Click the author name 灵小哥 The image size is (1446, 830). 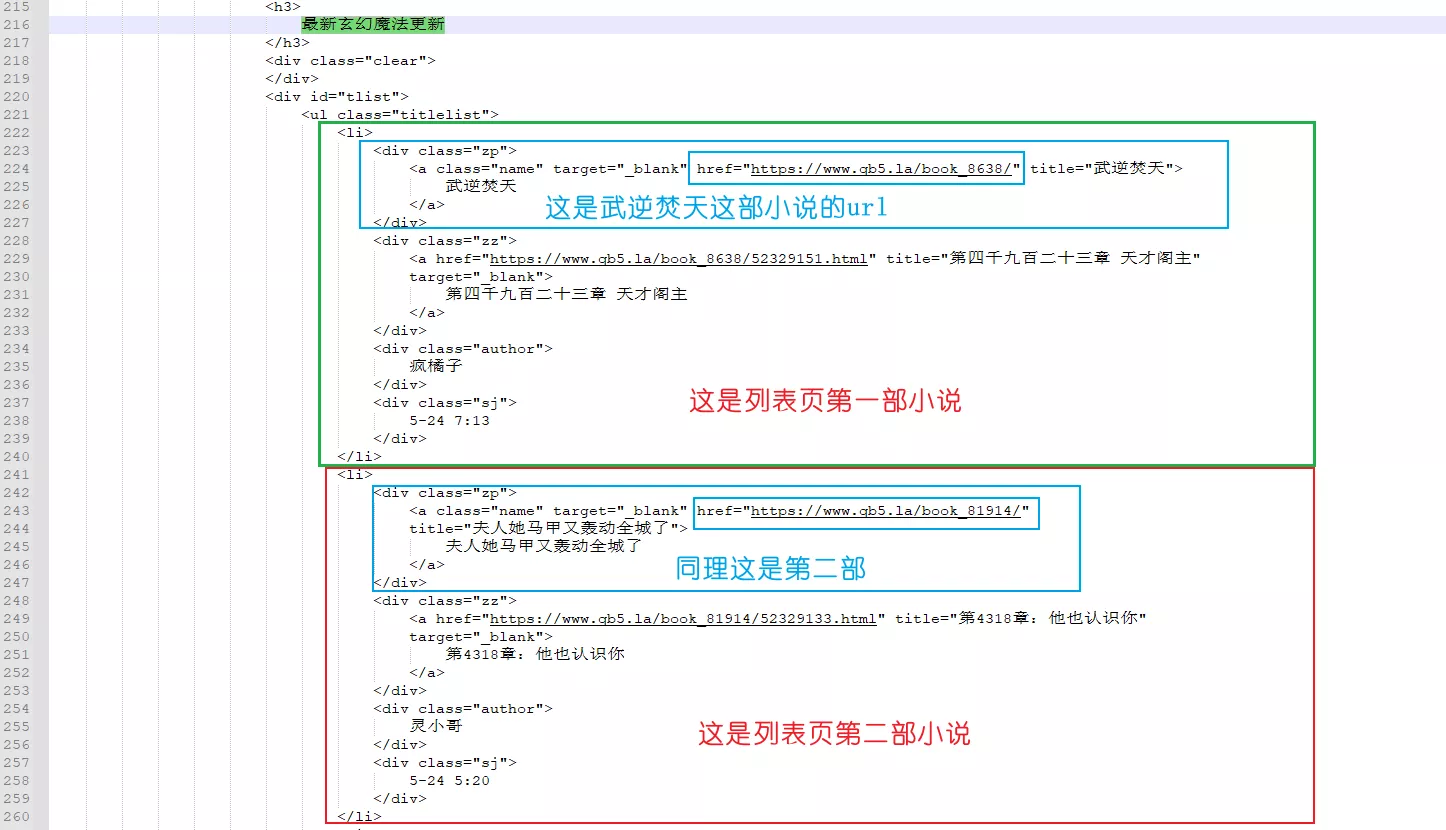click(436, 727)
